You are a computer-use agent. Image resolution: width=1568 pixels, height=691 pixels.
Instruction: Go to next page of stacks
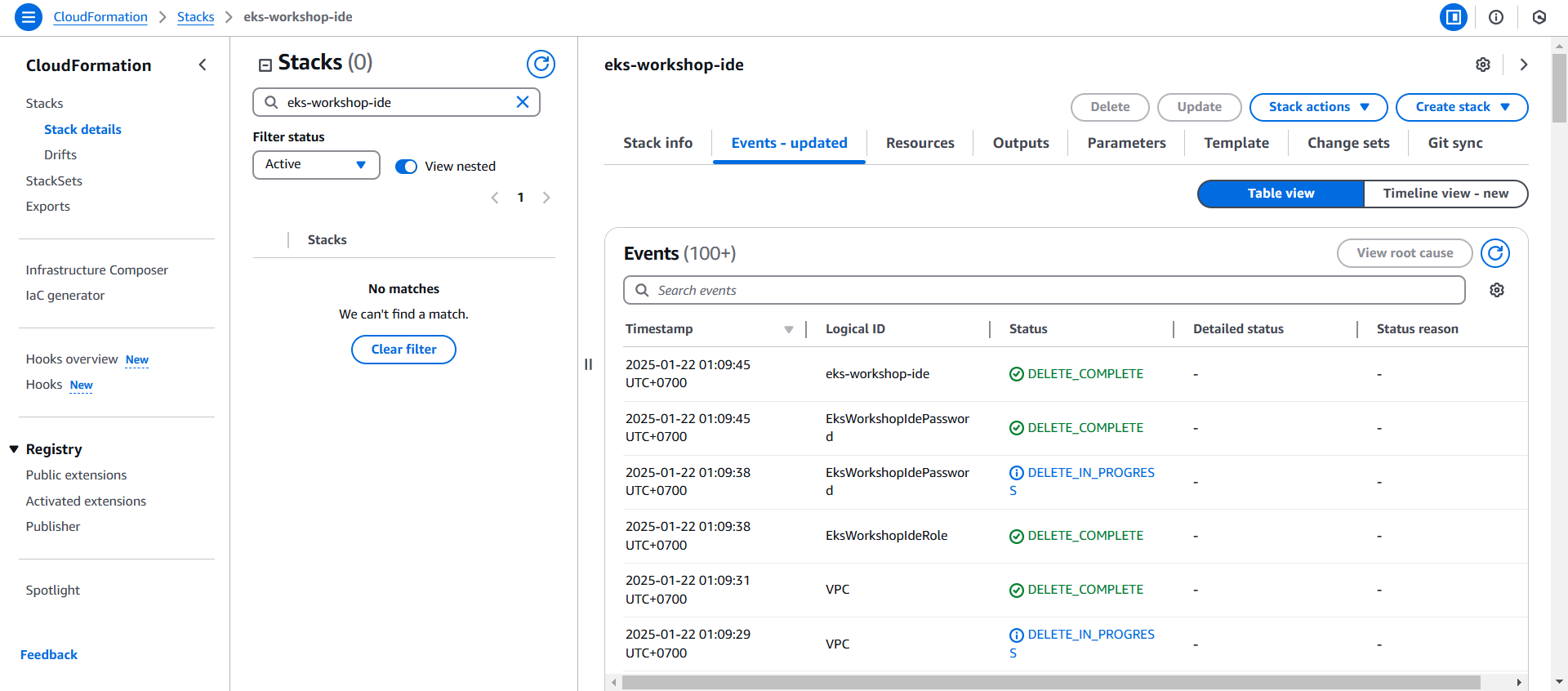546,198
